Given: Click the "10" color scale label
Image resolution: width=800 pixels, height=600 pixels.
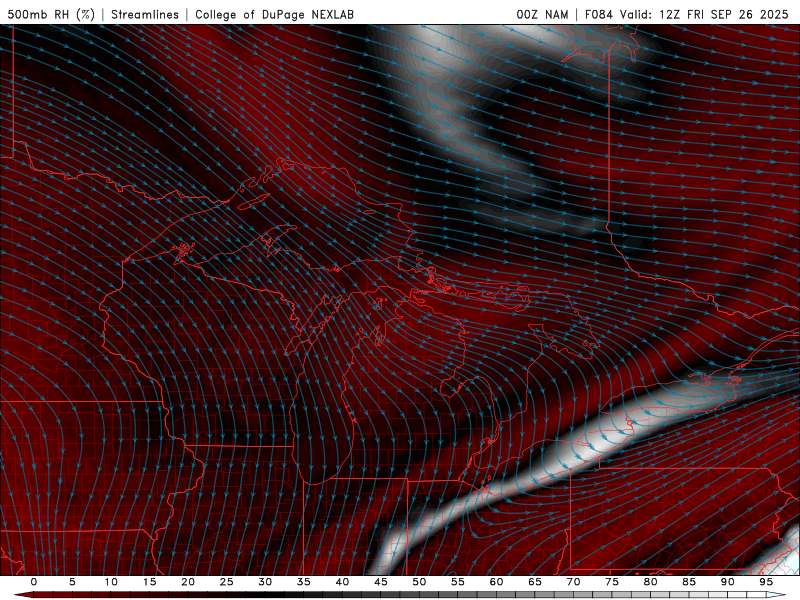Looking at the screenshot, I should tap(111, 582).
